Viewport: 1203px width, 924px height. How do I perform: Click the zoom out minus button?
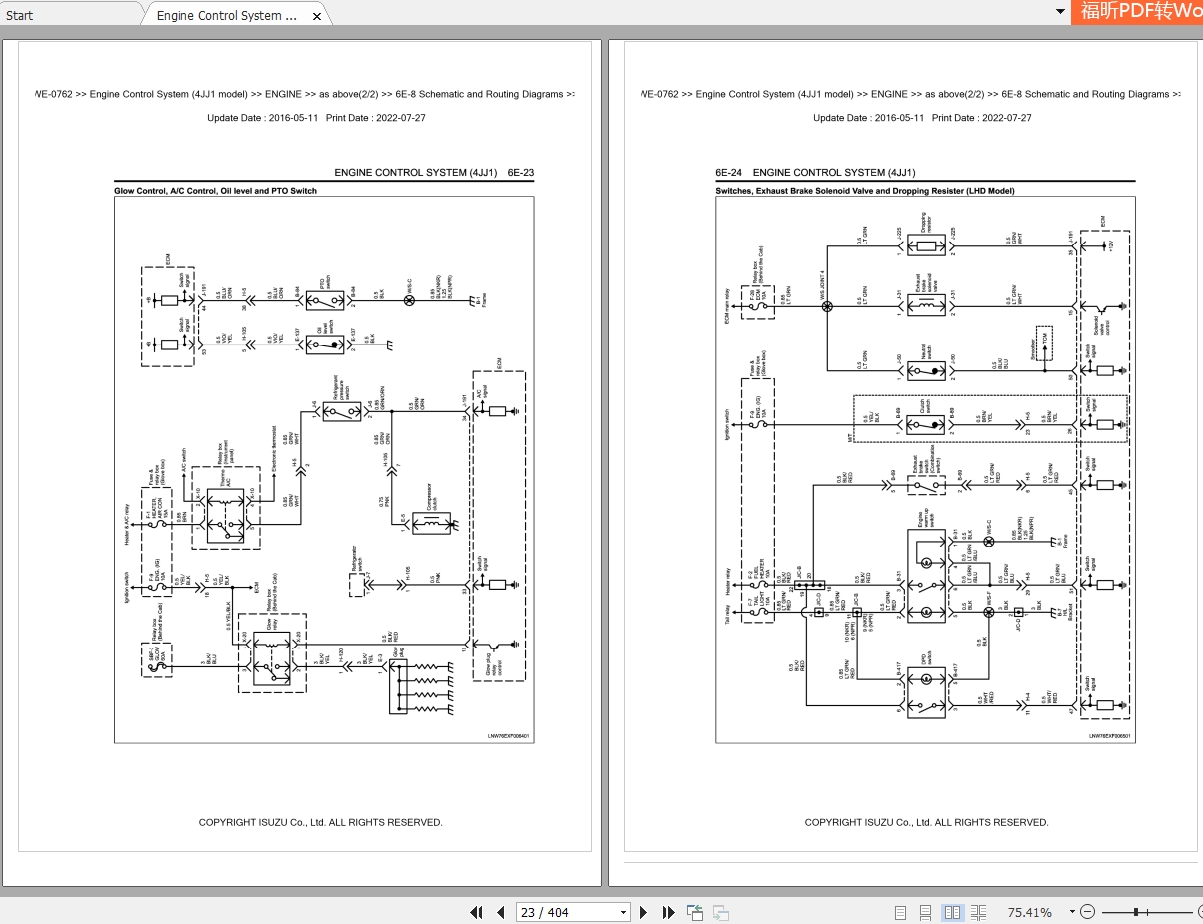click(1088, 912)
